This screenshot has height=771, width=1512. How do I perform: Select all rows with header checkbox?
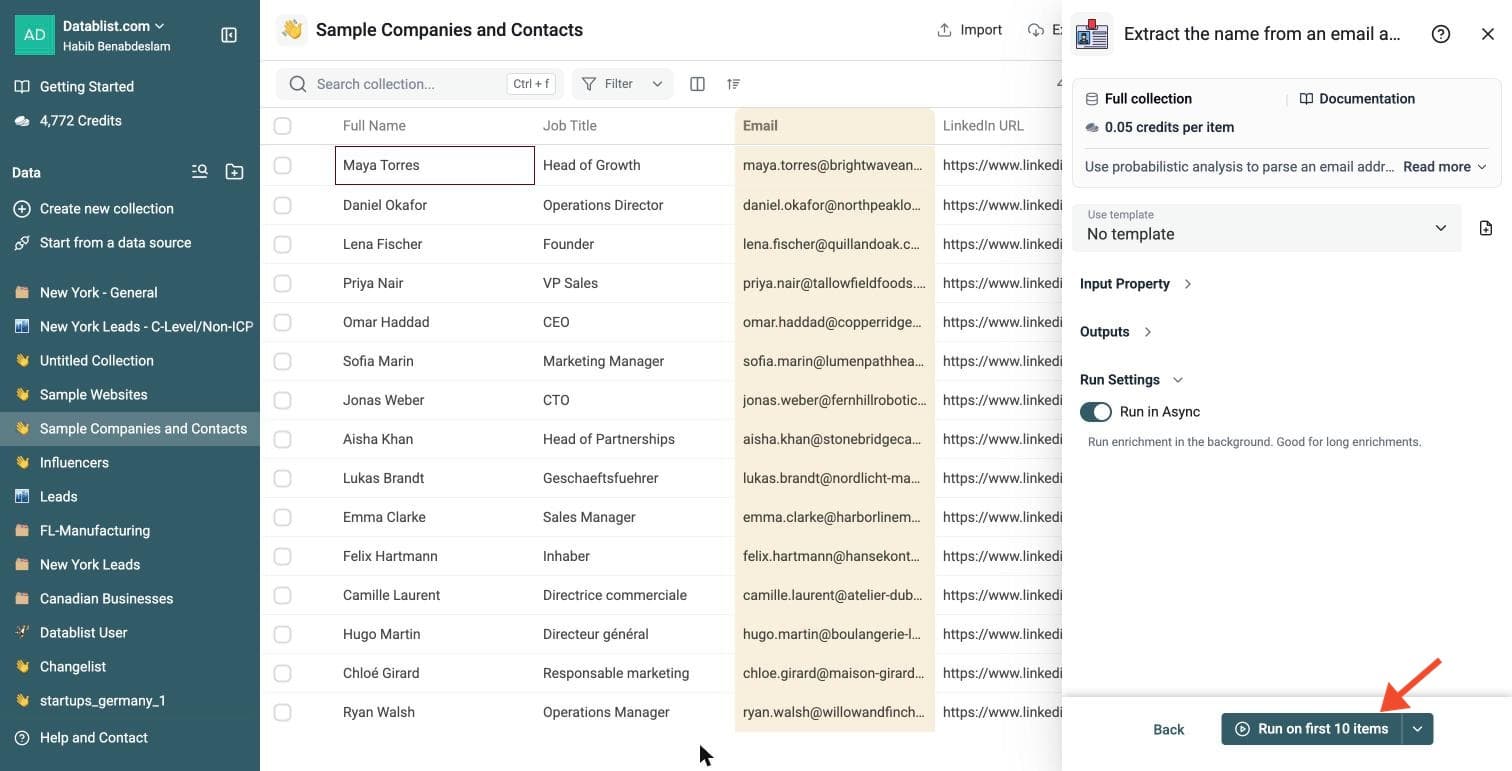tap(283, 126)
